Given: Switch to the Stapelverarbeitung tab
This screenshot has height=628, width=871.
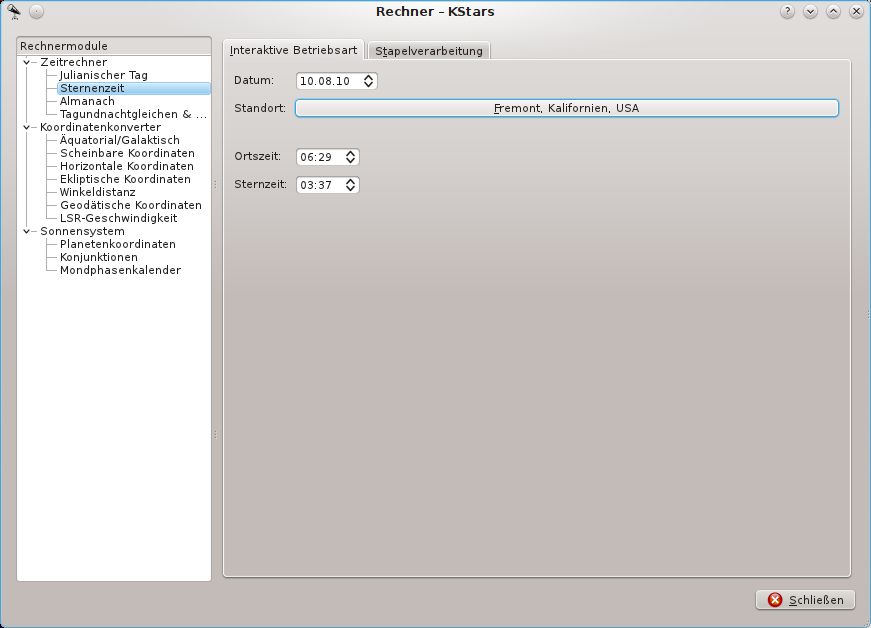Looking at the screenshot, I should [429, 51].
